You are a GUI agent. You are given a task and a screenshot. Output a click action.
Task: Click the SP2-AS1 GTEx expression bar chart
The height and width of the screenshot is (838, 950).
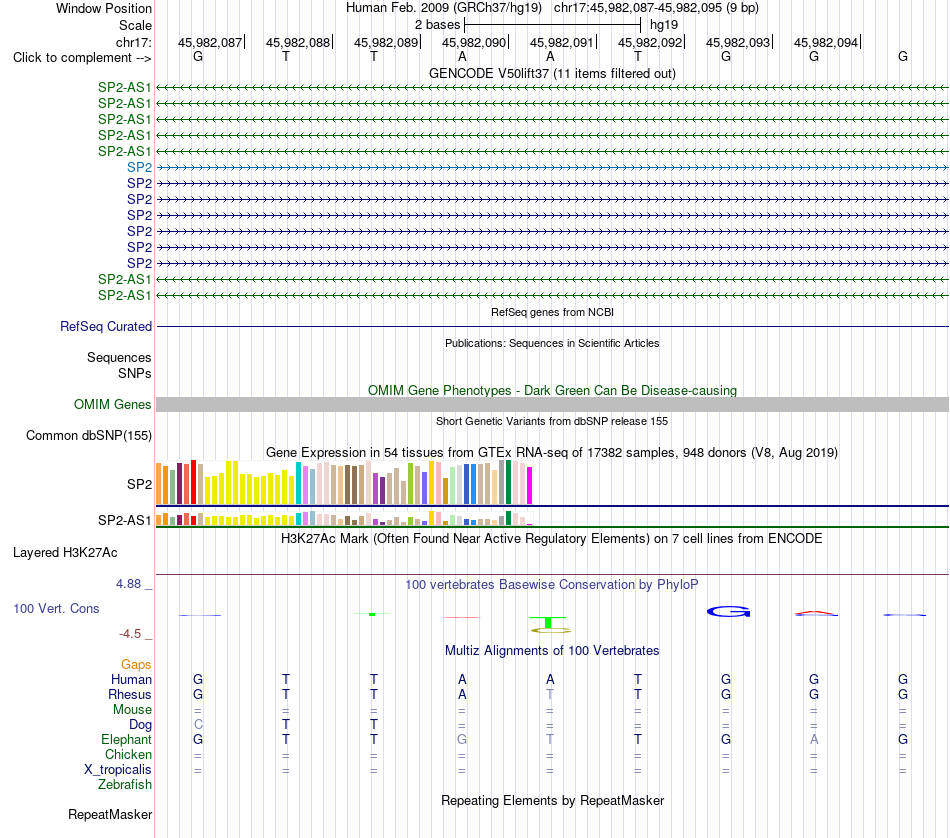[344, 519]
